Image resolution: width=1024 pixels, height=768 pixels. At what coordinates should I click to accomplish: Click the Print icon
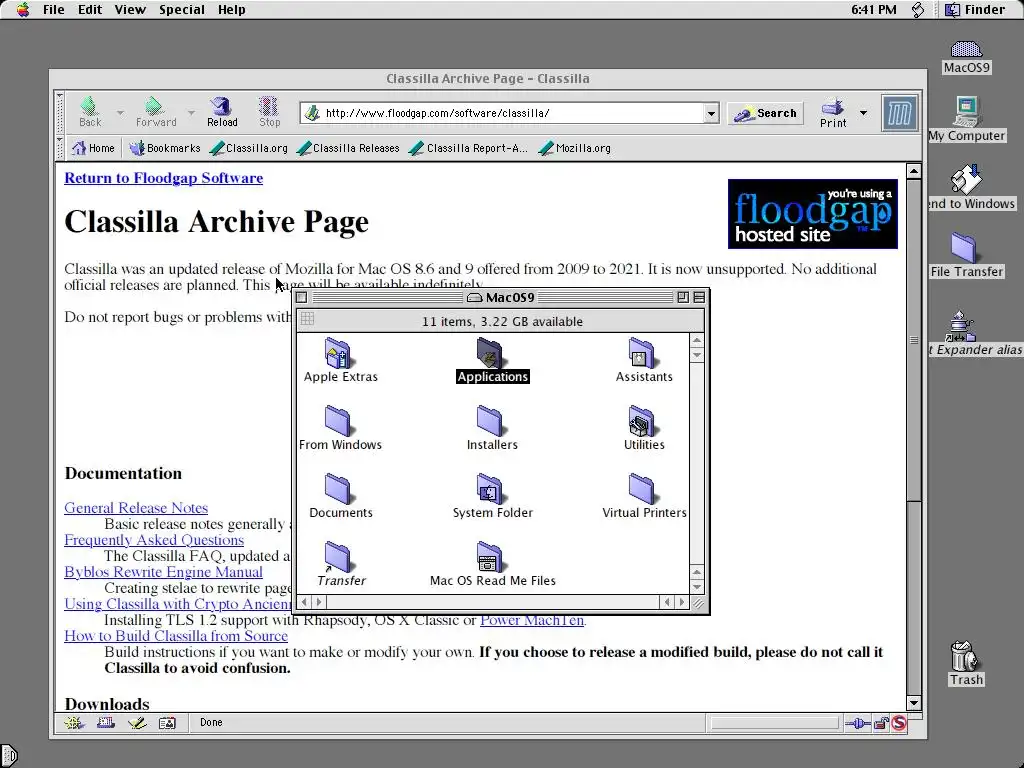click(833, 112)
